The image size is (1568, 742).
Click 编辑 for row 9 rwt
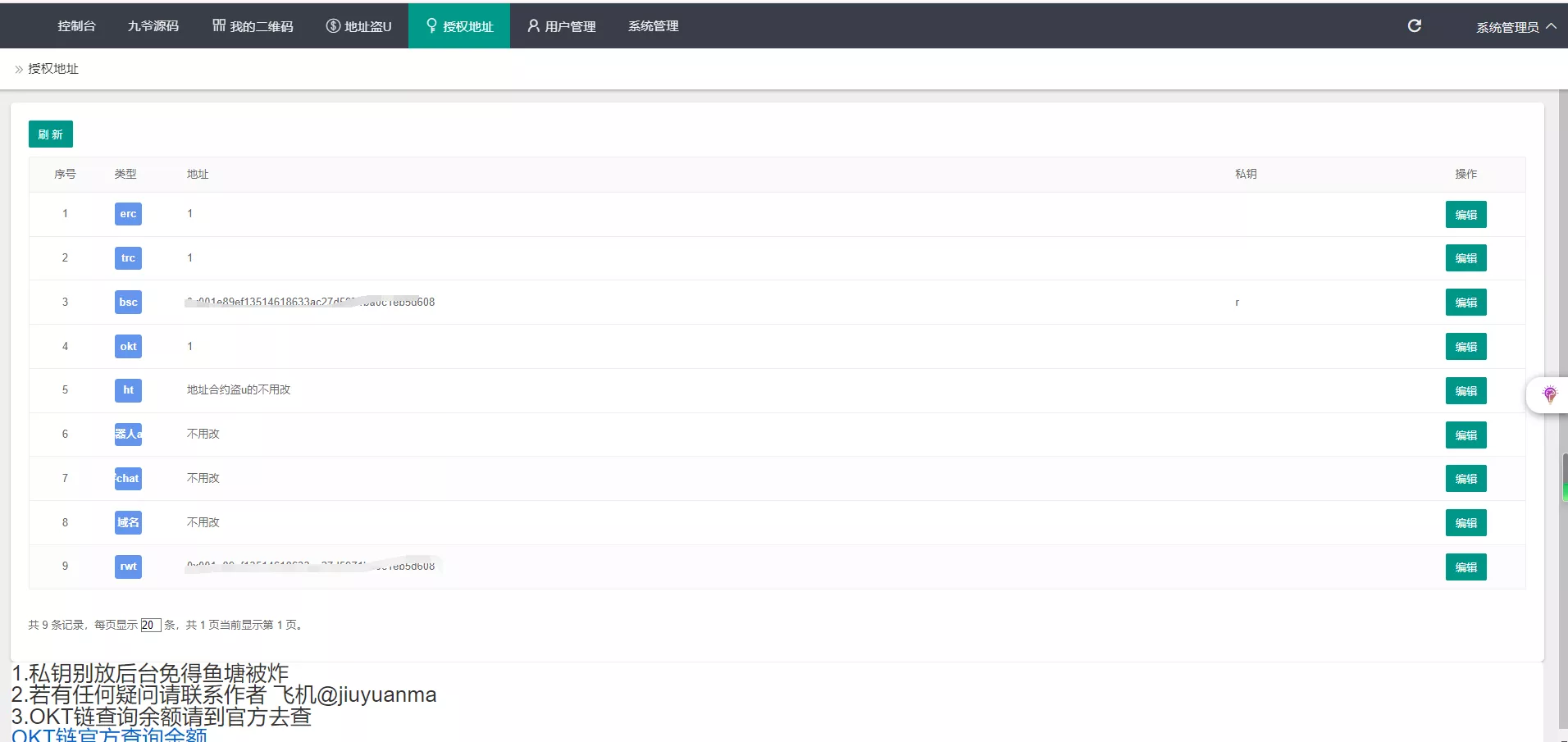[x=1465, y=567]
